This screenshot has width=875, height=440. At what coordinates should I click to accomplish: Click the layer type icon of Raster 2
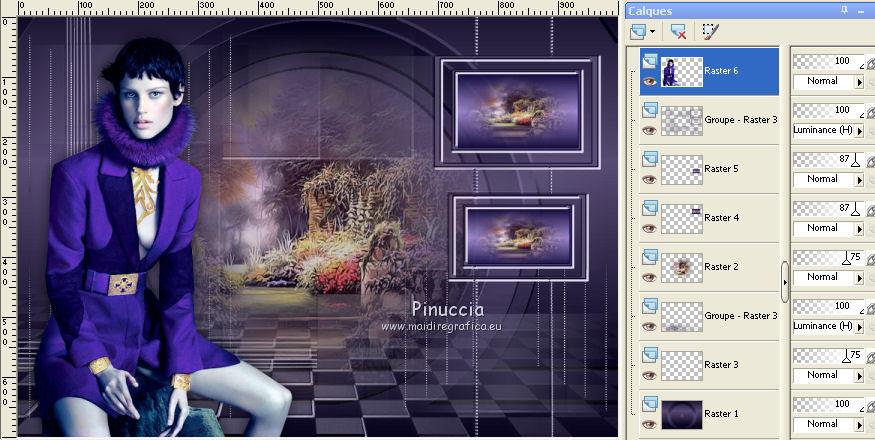coord(650,257)
